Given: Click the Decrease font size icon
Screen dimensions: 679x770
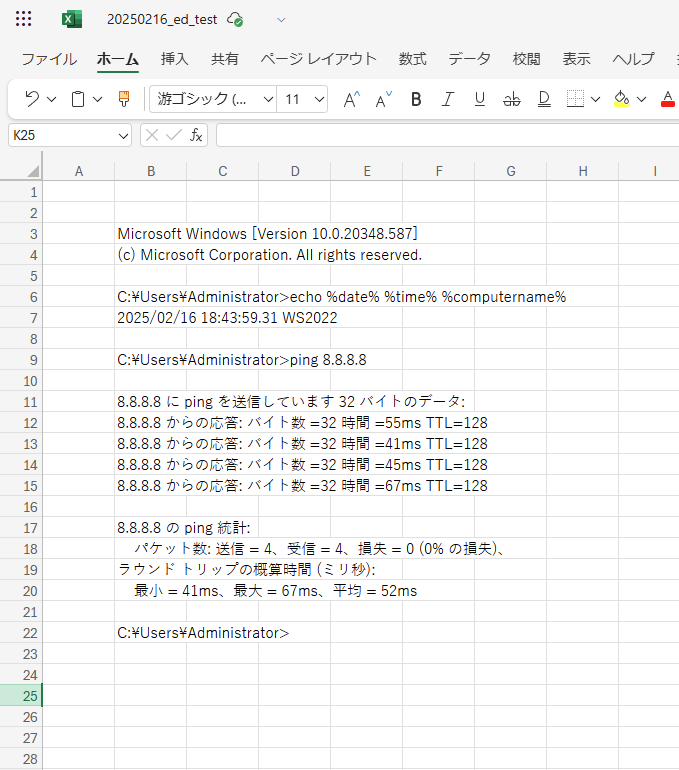Looking at the screenshot, I should [x=383, y=99].
